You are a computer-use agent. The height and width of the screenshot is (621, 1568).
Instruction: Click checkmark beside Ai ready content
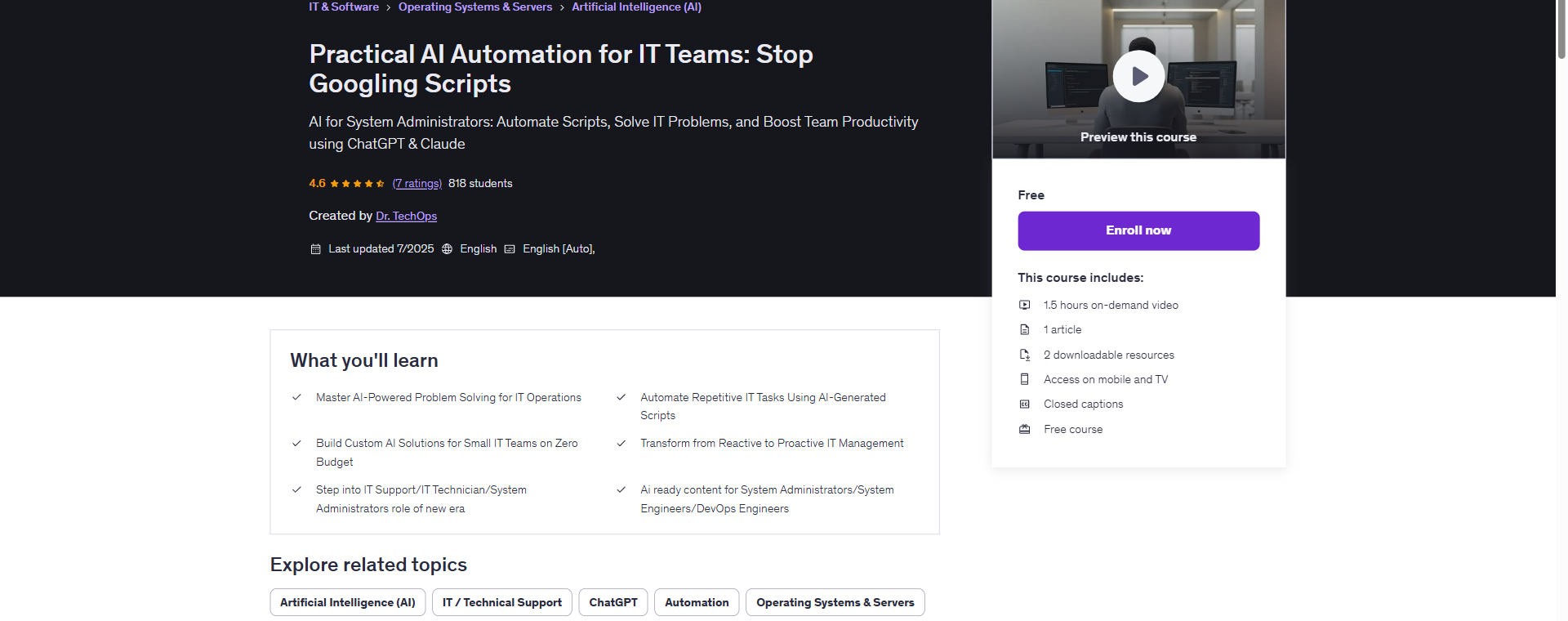(x=621, y=489)
